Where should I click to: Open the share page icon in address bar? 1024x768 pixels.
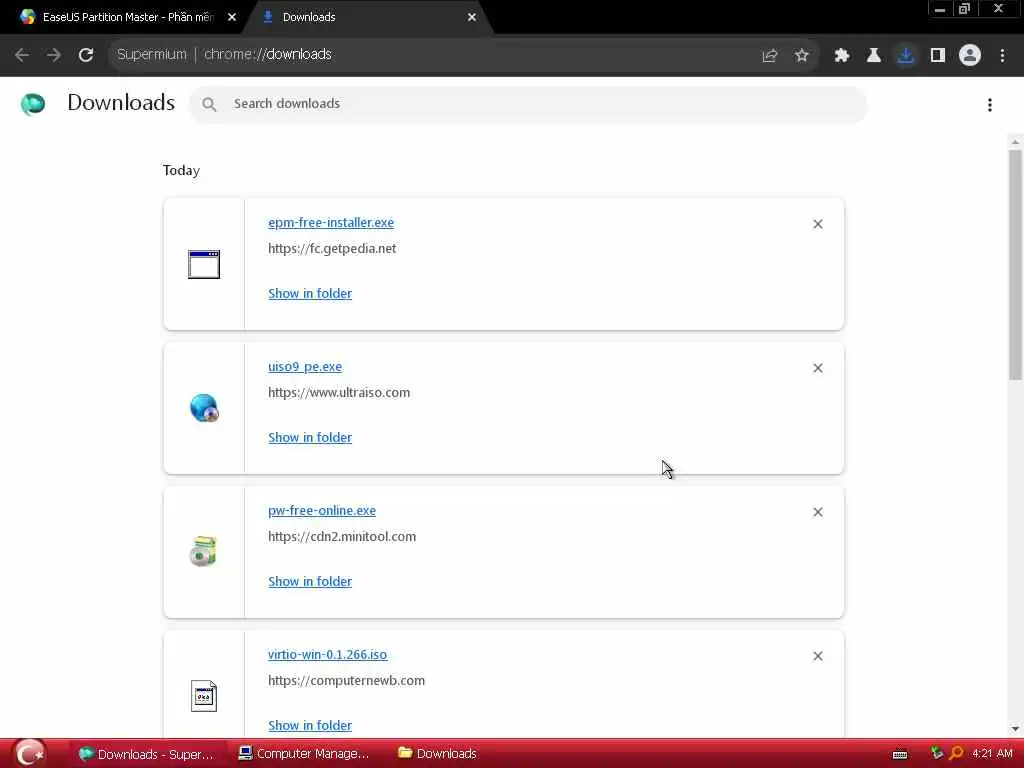tap(769, 56)
